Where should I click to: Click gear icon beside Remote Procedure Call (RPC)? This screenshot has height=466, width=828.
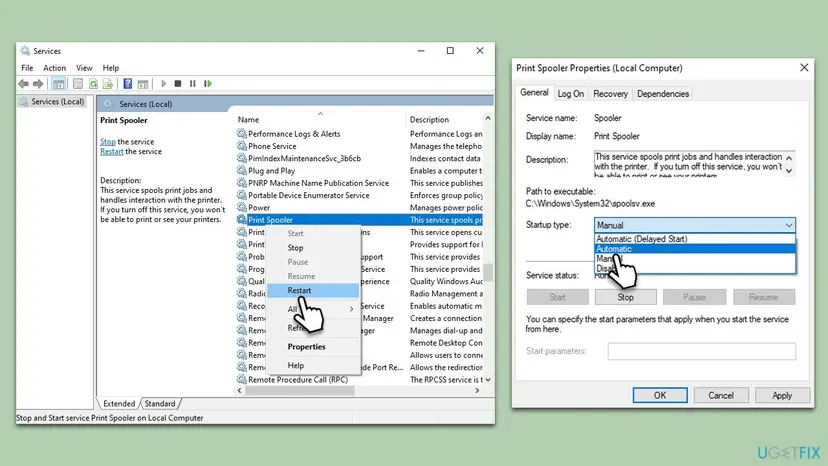point(241,379)
